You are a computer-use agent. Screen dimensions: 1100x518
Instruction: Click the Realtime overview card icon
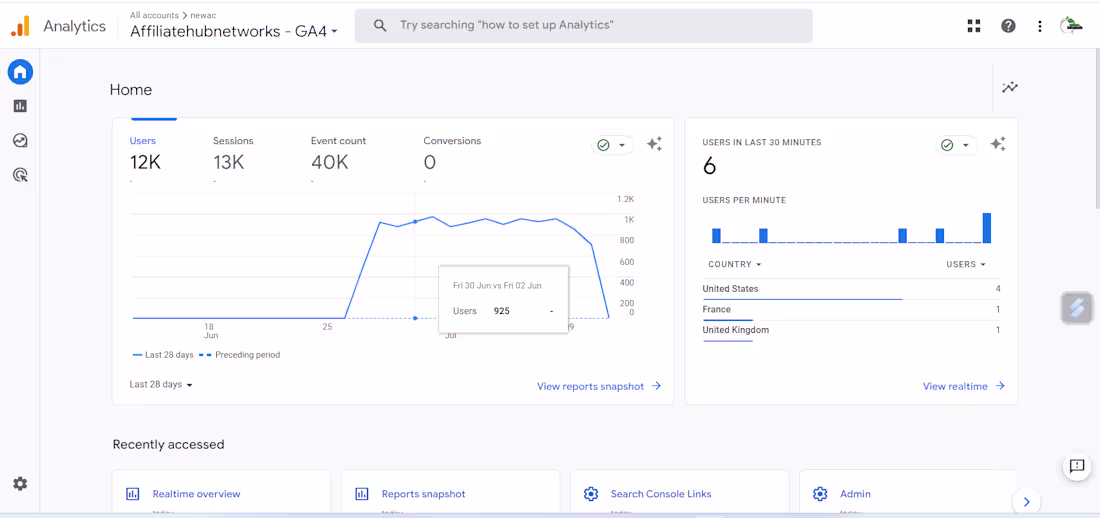click(133, 494)
